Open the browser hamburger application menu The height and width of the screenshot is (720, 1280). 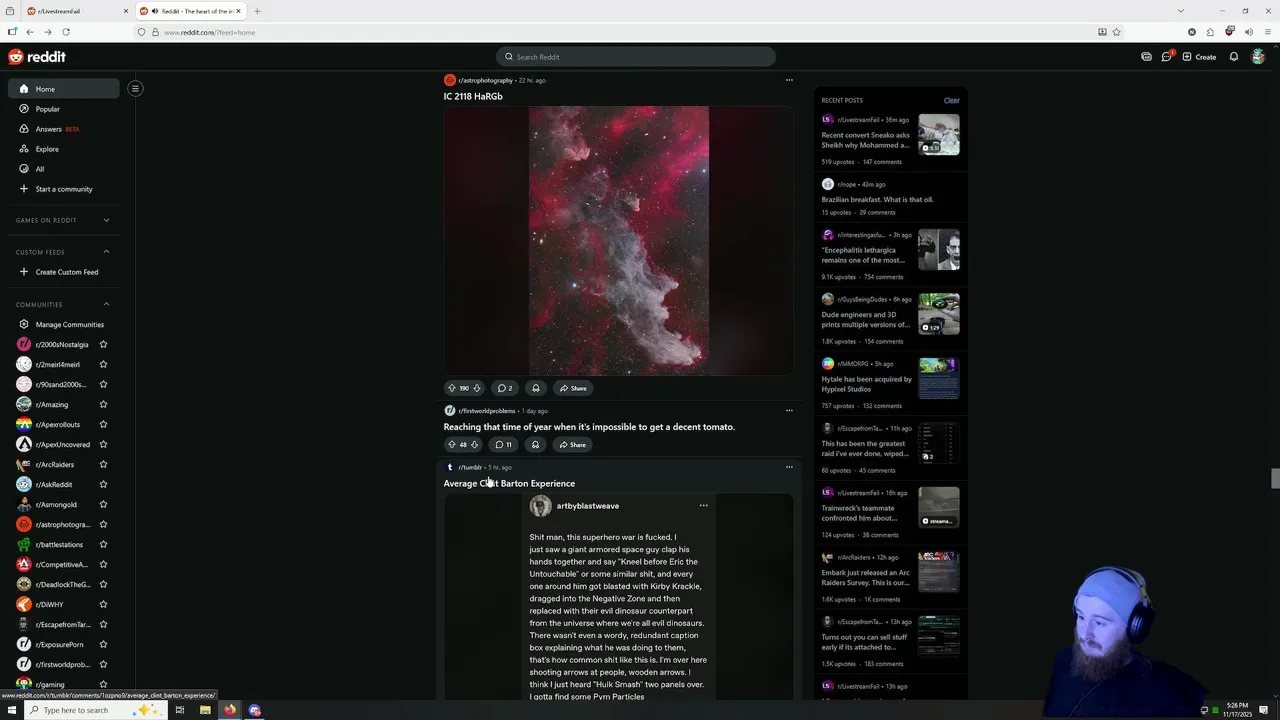1267,32
